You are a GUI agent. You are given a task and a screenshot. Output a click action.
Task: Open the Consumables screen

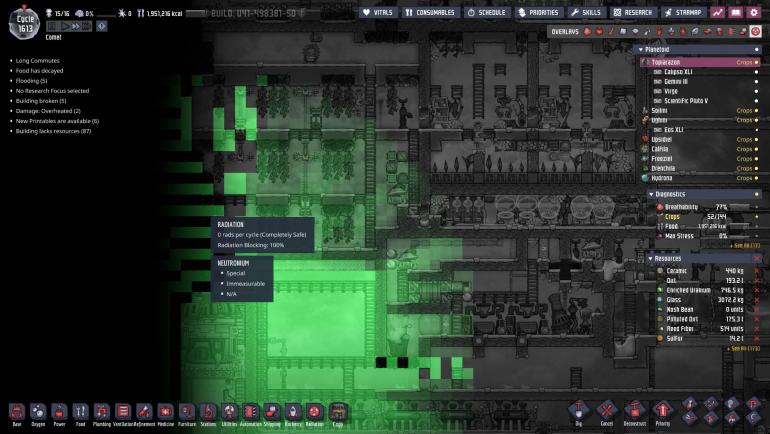coord(430,12)
